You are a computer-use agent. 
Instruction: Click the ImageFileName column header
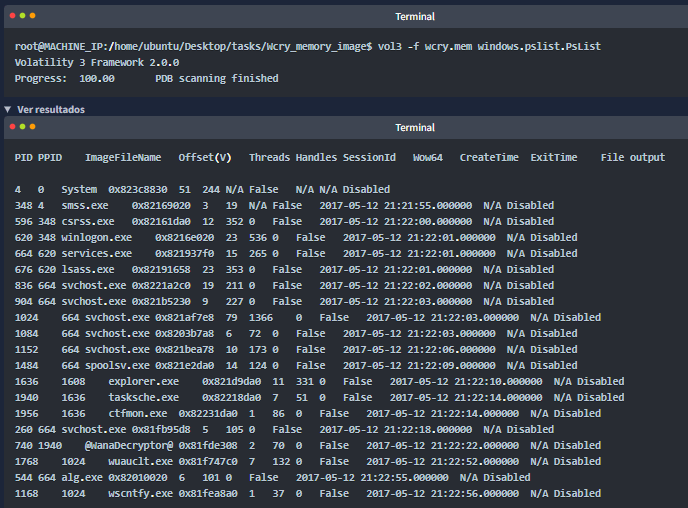tap(123, 157)
